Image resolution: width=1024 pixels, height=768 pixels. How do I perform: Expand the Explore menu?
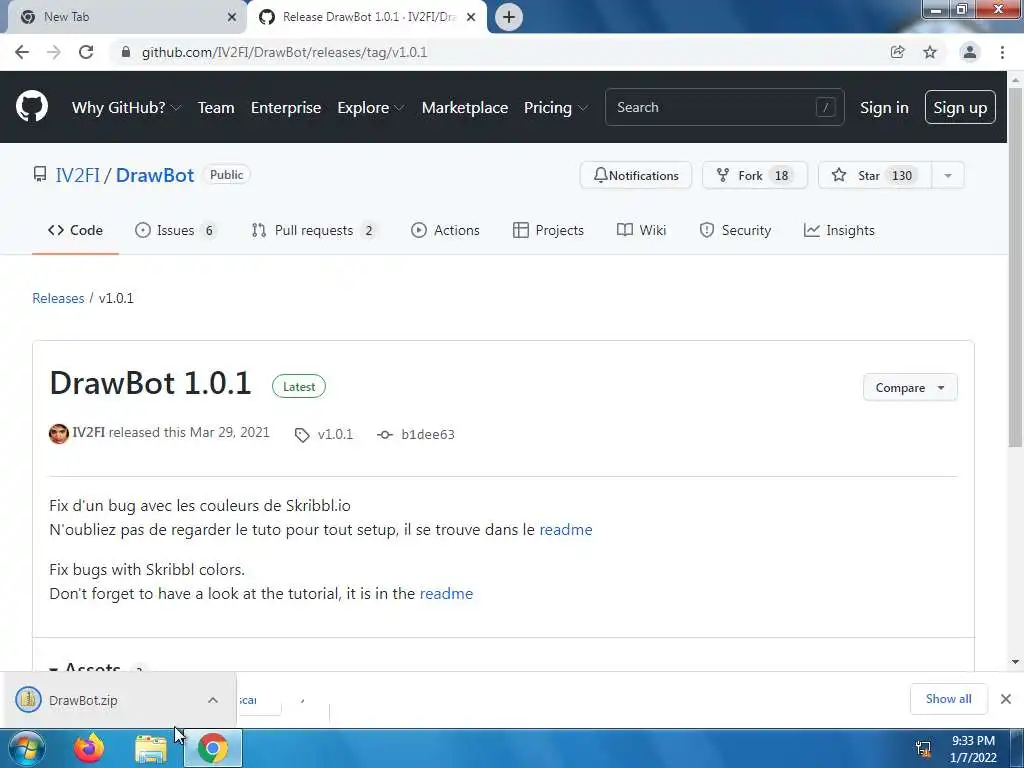coord(370,107)
